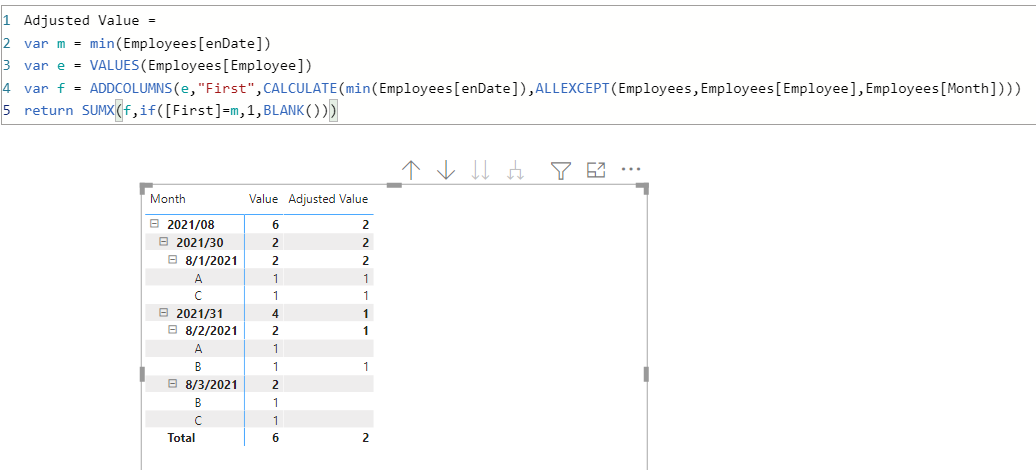
Task: Select employee C under 8/3/2021
Action: pos(198,420)
